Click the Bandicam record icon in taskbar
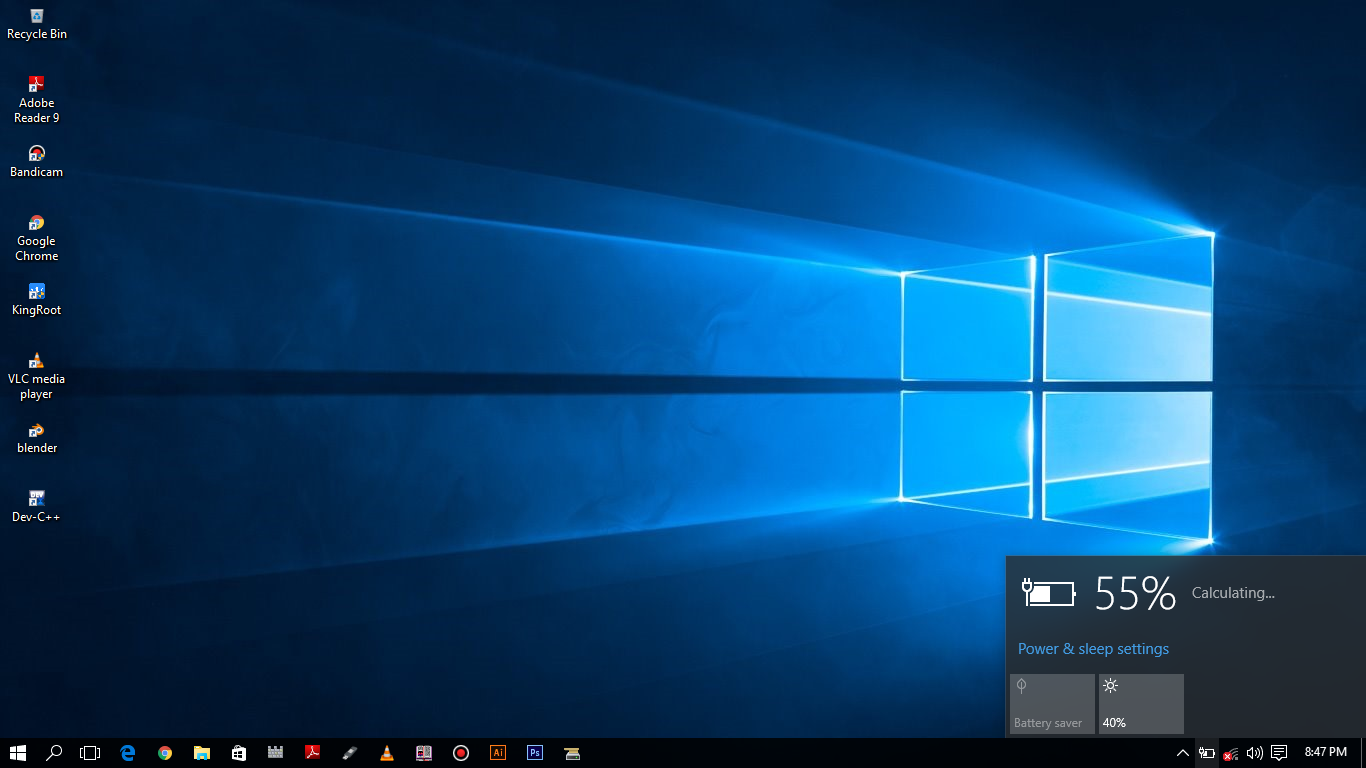1366x768 pixels. (x=461, y=753)
